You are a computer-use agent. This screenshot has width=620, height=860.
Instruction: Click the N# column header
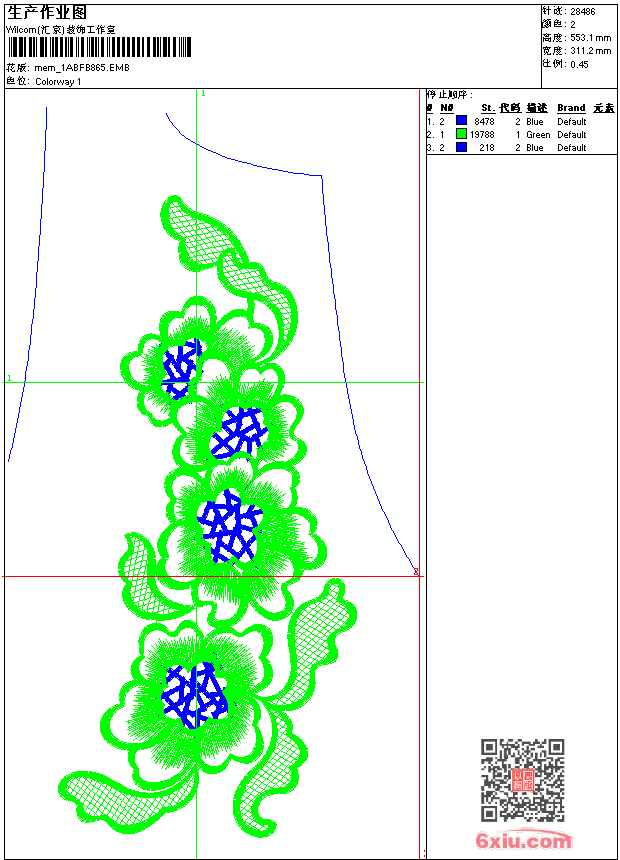(447, 108)
